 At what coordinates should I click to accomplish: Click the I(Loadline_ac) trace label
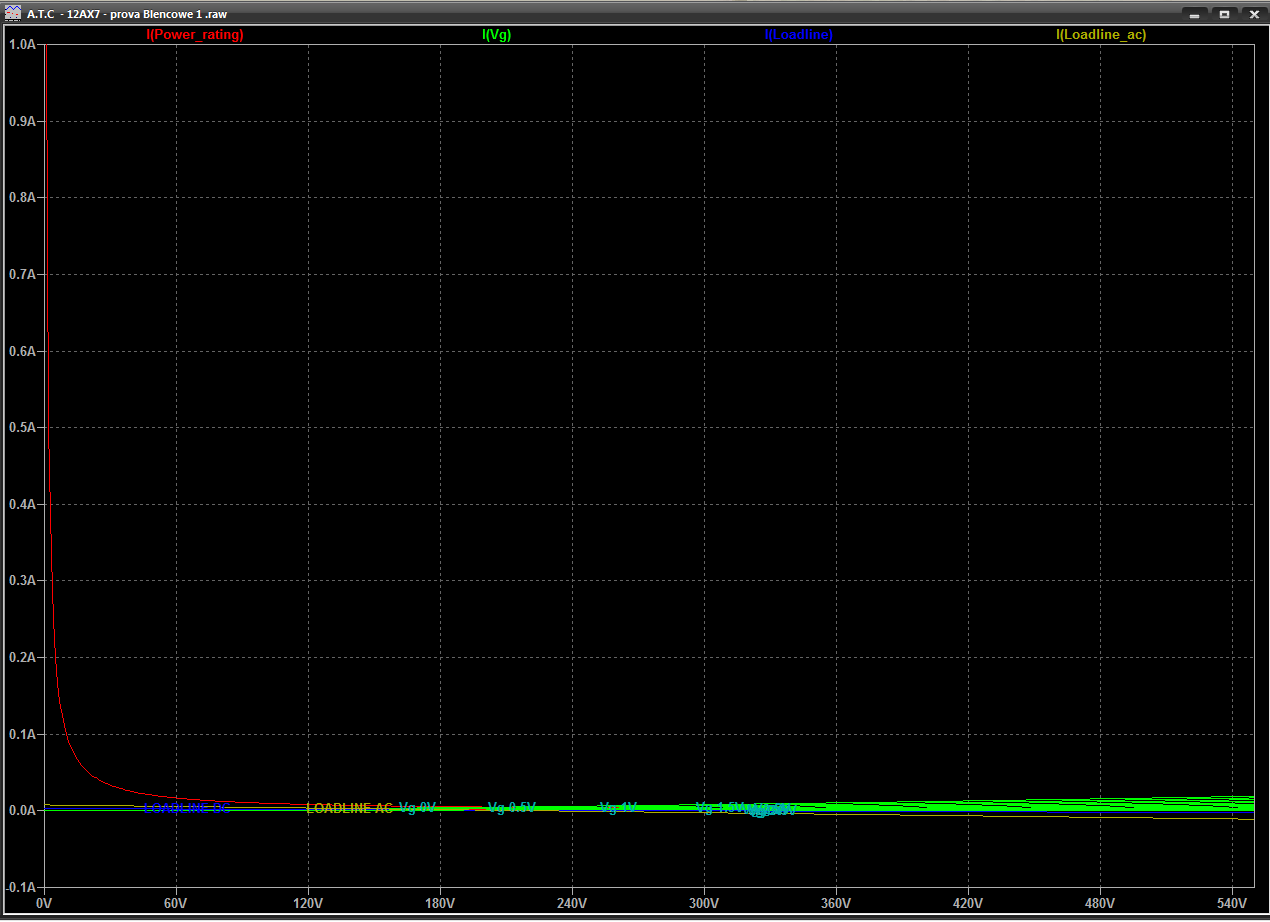coord(1101,35)
